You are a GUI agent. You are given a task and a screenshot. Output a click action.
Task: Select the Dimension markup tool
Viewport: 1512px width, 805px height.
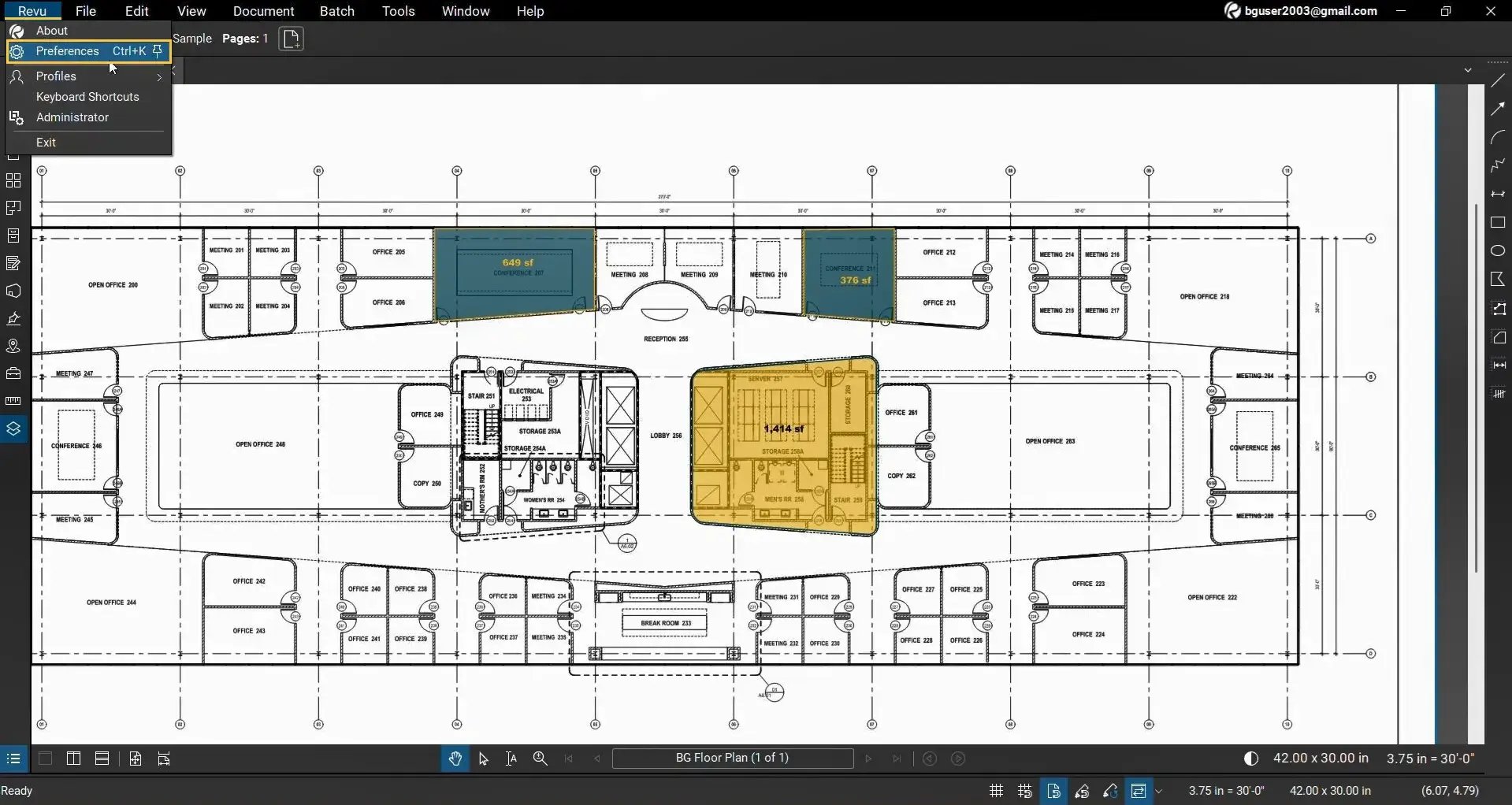(1498, 194)
